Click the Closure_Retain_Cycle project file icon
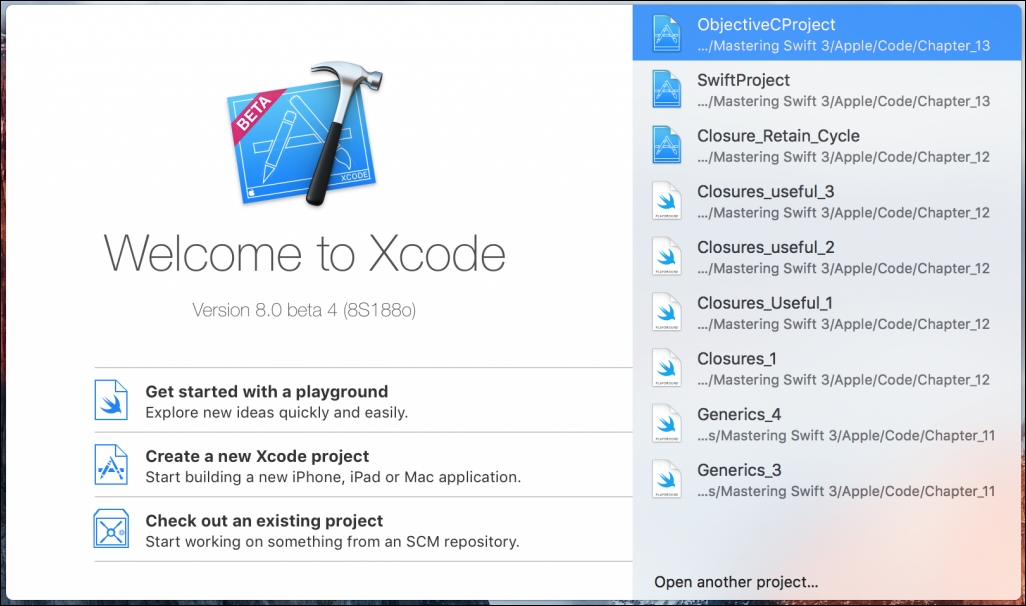The height and width of the screenshot is (606, 1026). point(666,145)
